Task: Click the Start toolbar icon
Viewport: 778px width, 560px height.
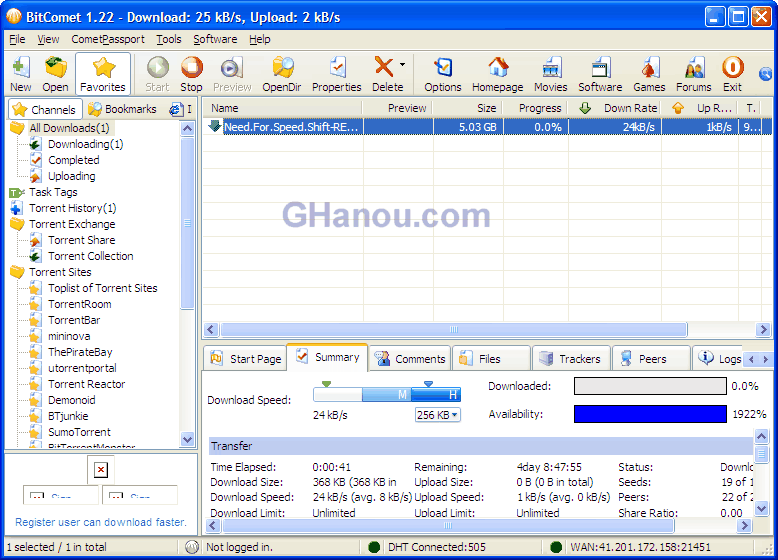Action: (157, 74)
